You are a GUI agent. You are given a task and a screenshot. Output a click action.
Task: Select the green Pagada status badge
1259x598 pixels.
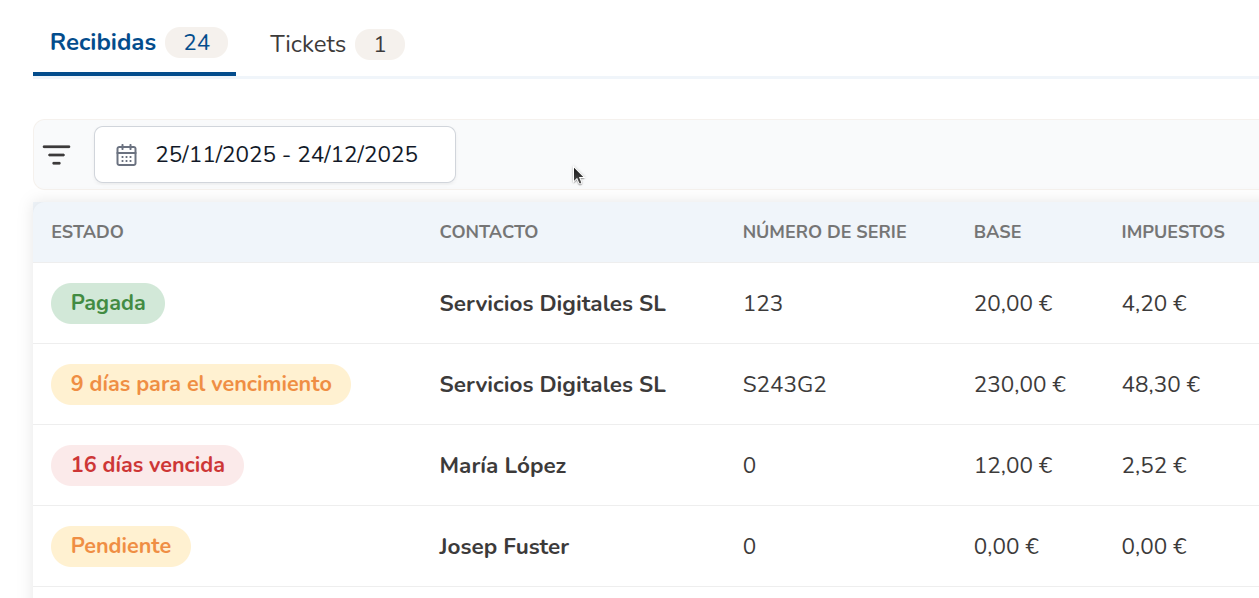pos(107,302)
